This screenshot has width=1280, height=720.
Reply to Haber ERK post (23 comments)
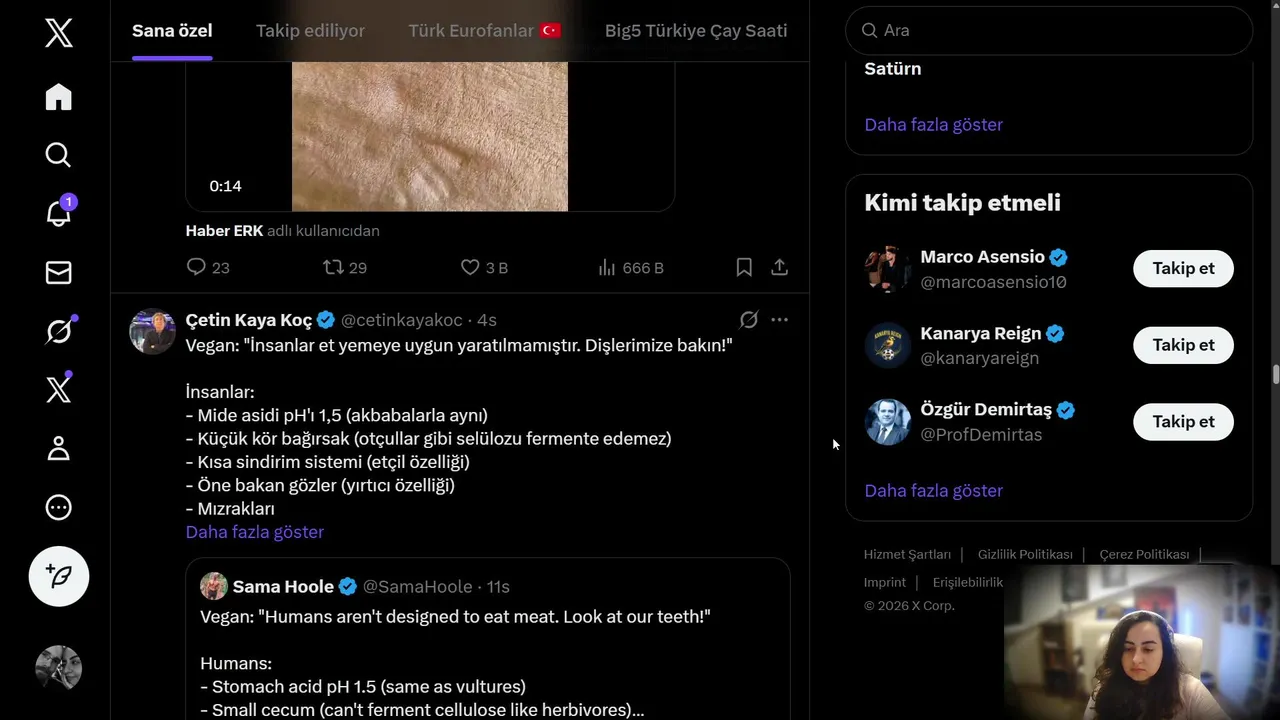pos(208,268)
